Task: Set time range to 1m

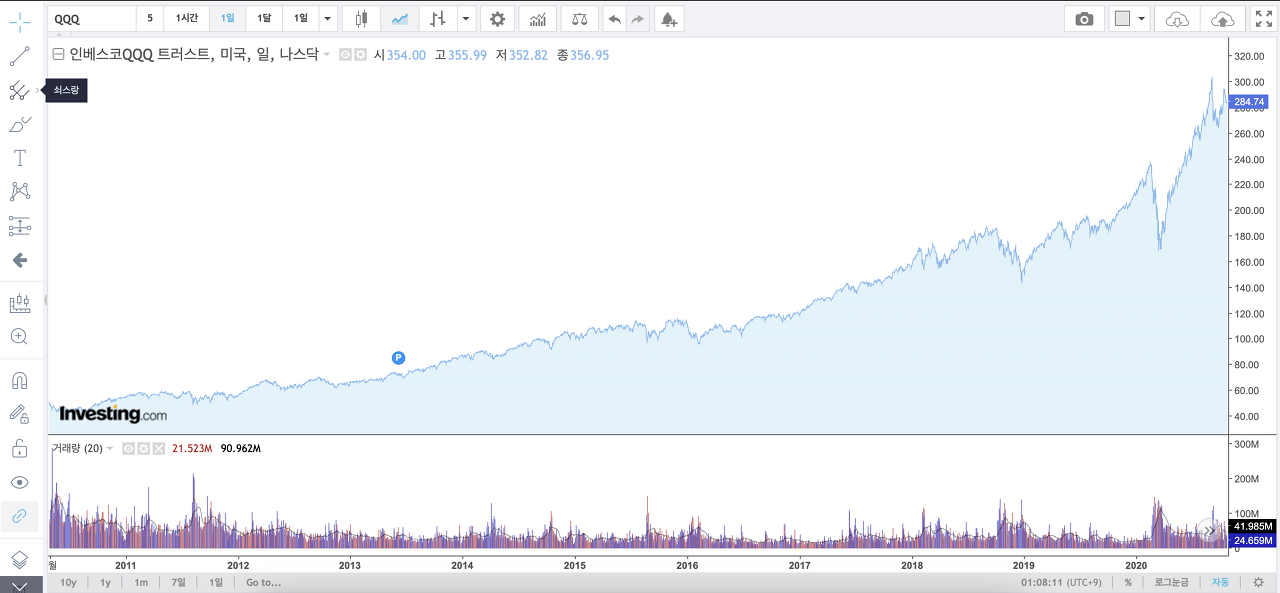Action: [141, 582]
